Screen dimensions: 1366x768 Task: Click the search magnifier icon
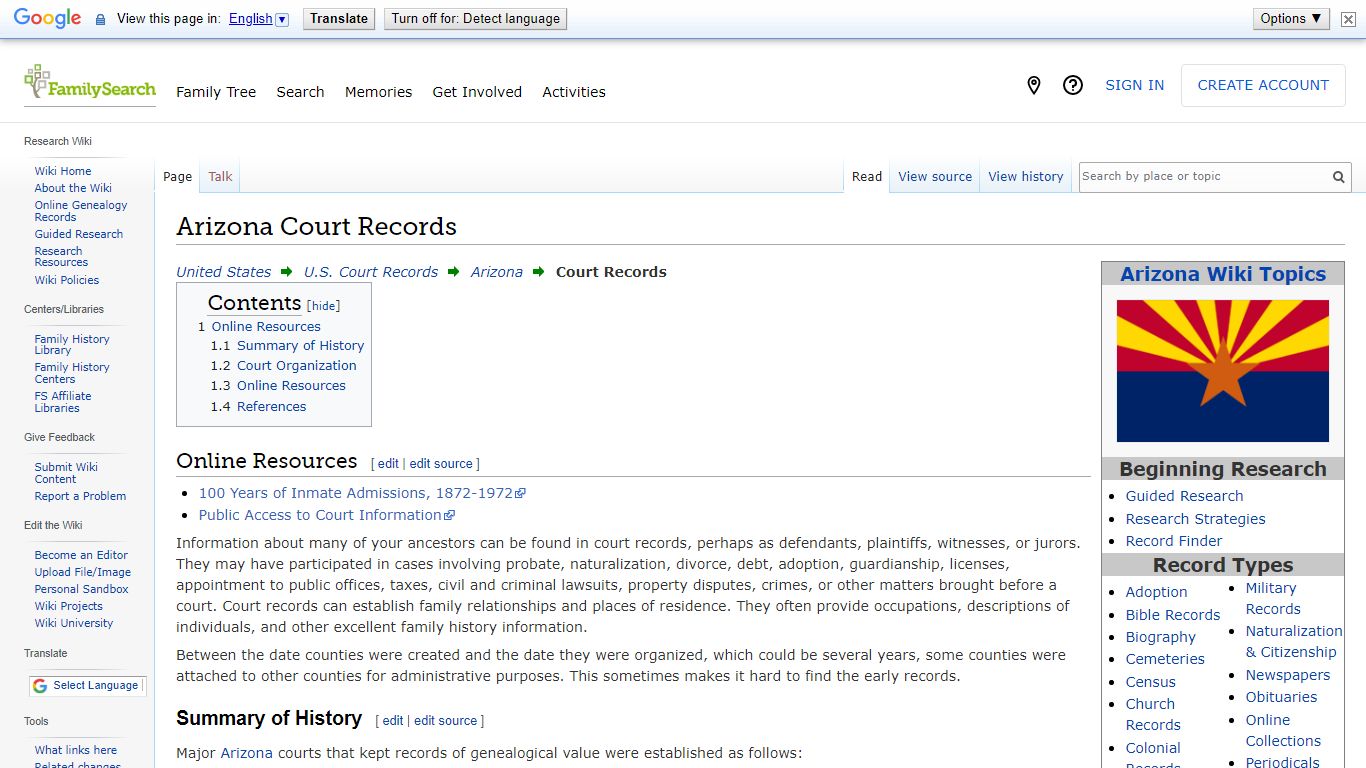click(1338, 177)
